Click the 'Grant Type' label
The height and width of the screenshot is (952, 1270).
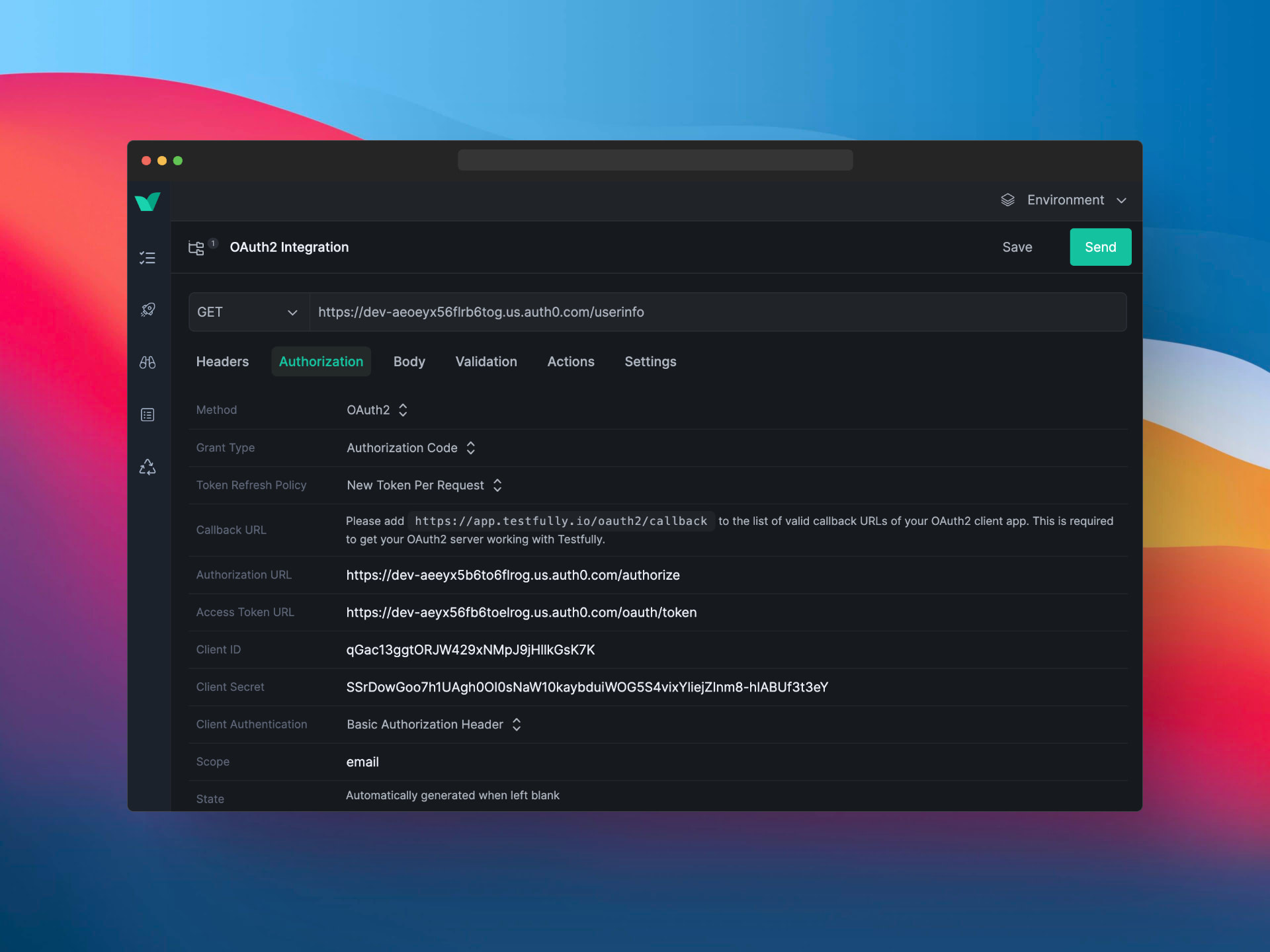pos(226,448)
